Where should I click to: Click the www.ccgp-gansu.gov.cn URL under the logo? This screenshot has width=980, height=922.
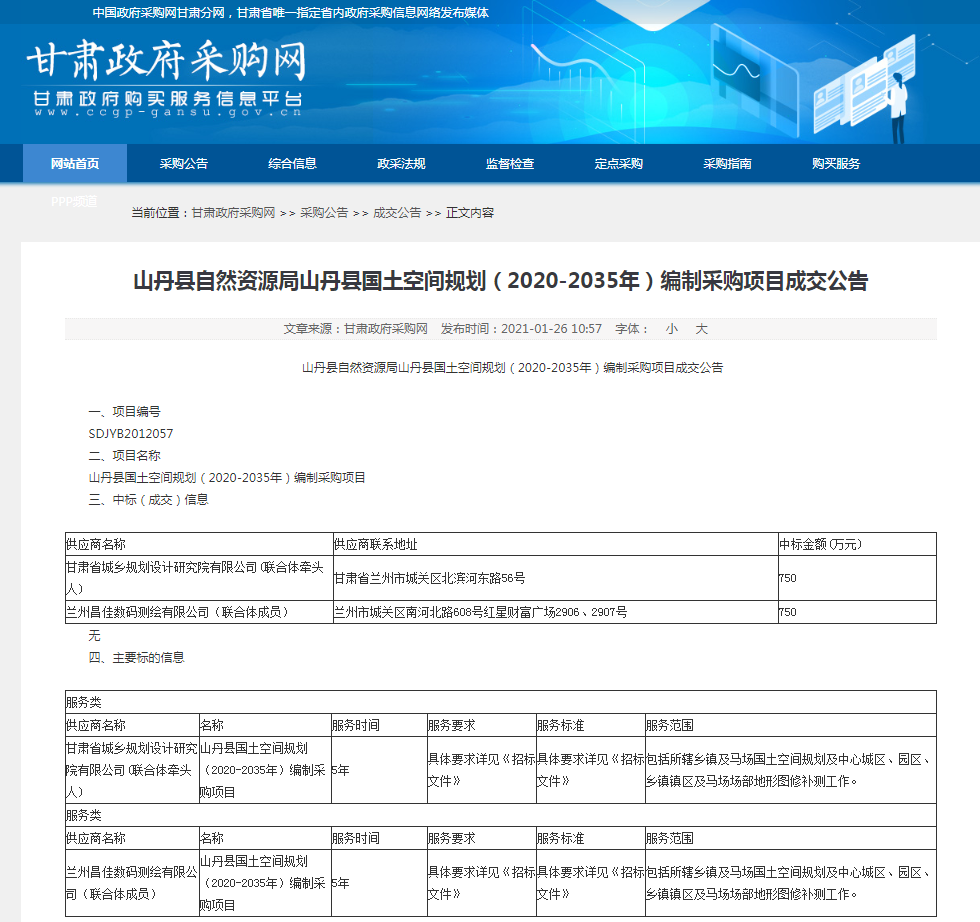click(x=167, y=113)
